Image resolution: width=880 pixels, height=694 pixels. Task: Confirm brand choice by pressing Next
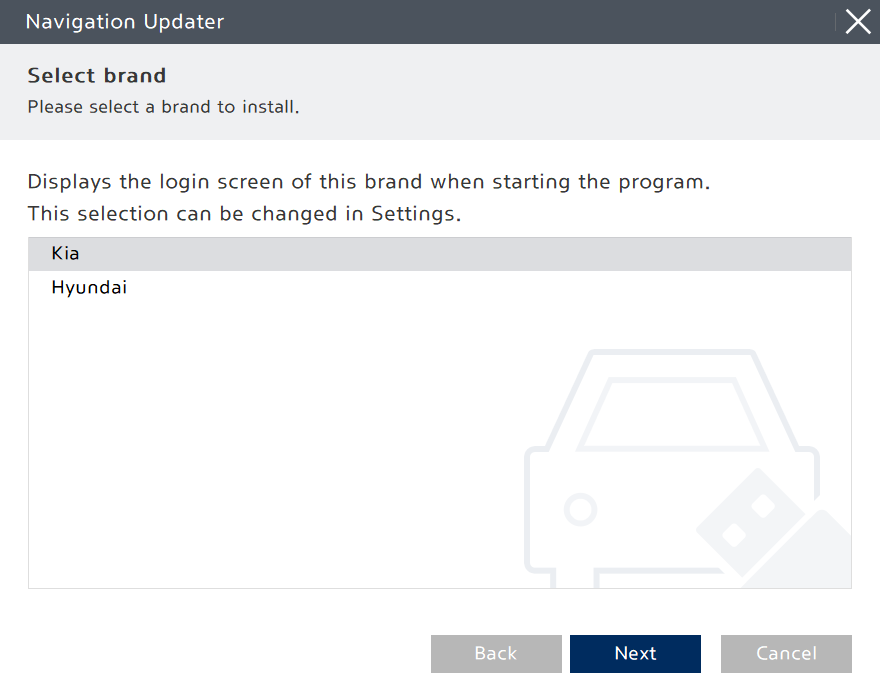coord(635,653)
